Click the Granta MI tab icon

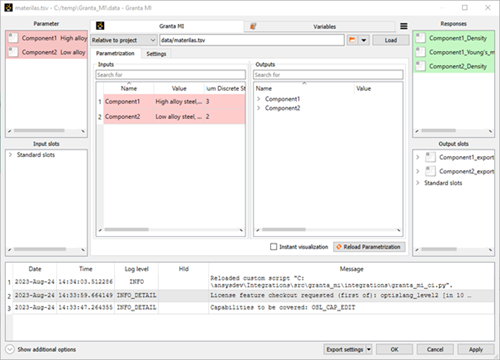100,26
